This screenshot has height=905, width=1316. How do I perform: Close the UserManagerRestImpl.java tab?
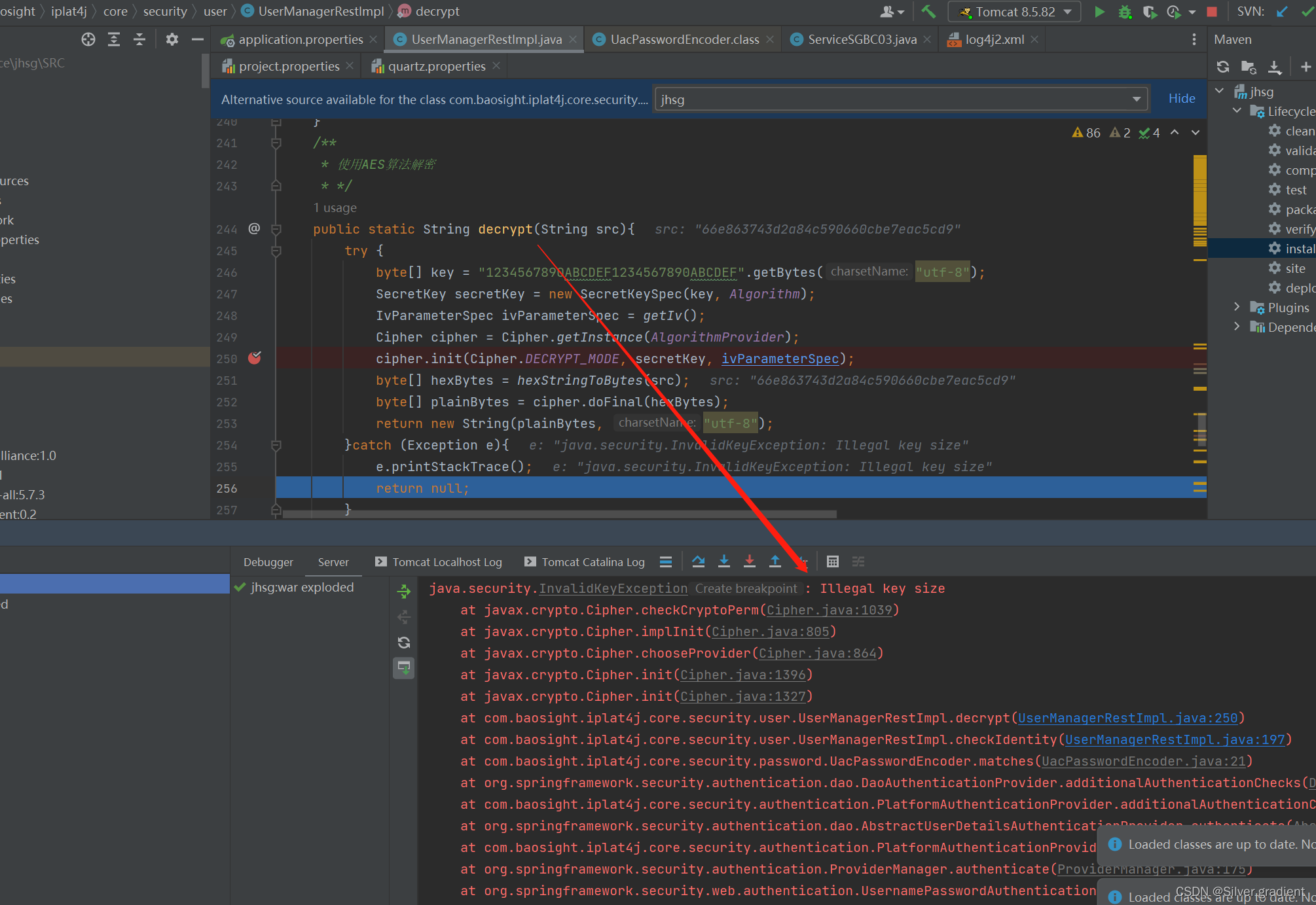[x=573, y=39]
